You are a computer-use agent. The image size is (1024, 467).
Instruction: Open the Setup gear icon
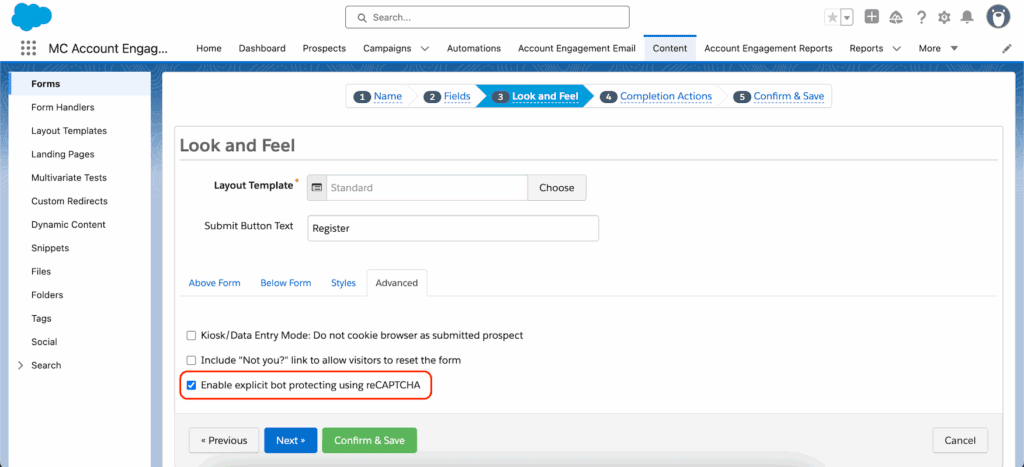944,18
